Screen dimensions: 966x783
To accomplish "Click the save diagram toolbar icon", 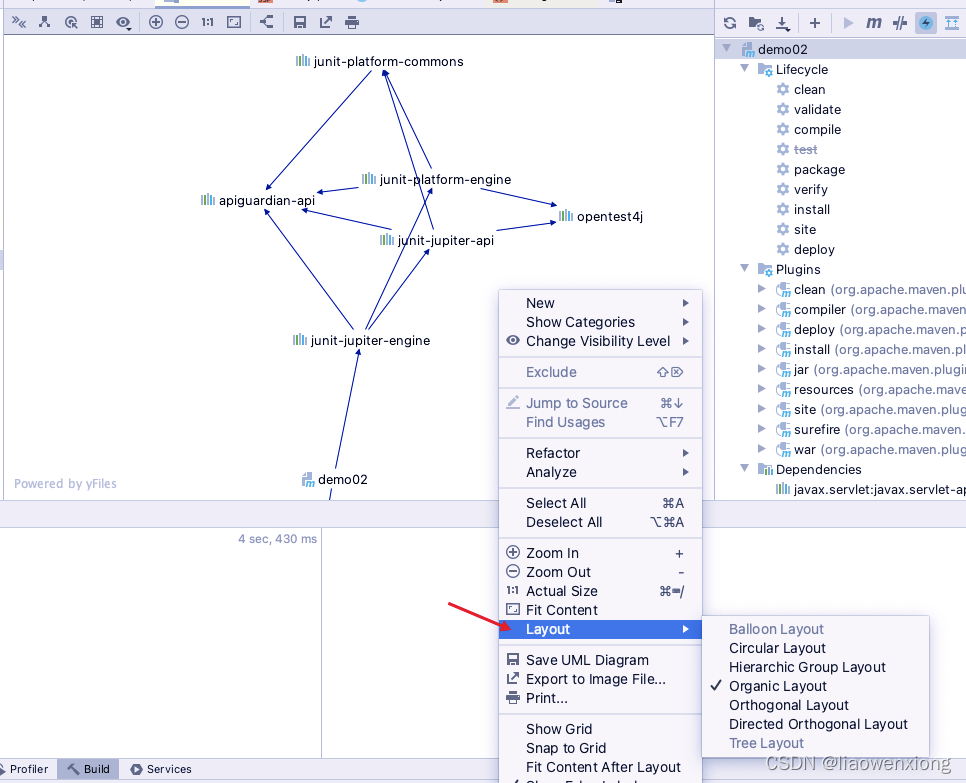I will coord(299,23).
